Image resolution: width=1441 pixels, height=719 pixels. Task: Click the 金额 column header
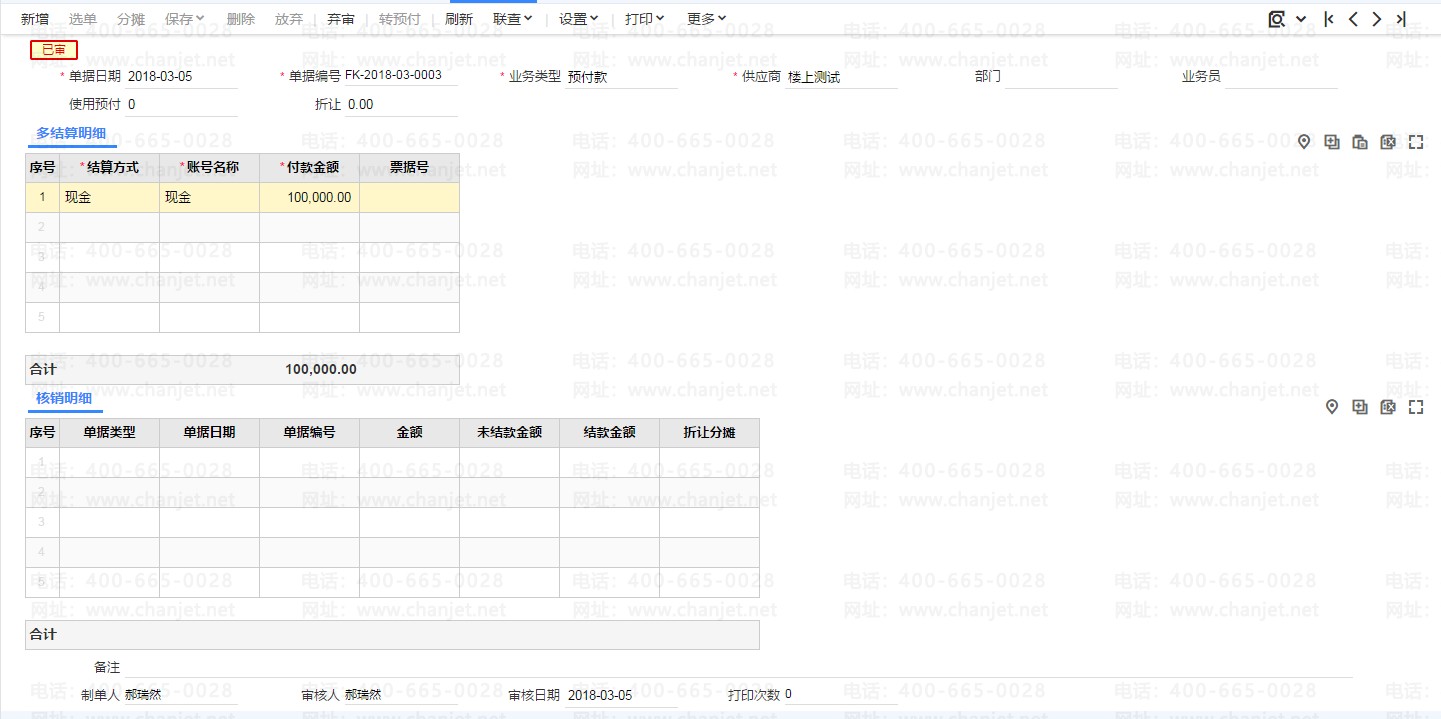coord(409,433)
